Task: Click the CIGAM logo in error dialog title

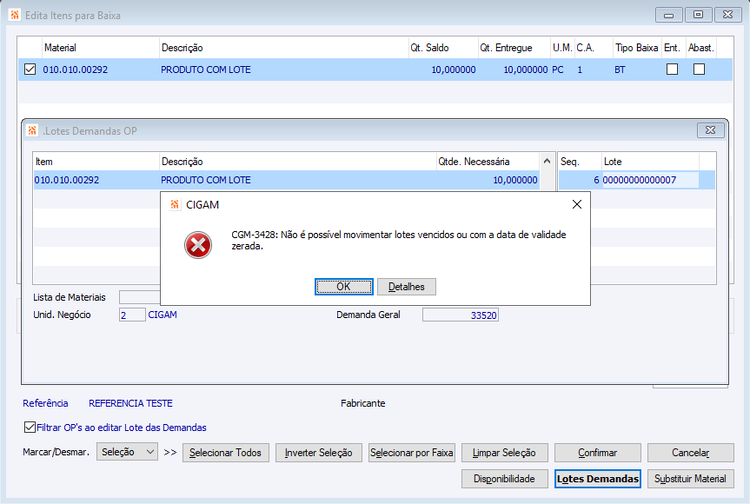Action: (x=175, y=205)
